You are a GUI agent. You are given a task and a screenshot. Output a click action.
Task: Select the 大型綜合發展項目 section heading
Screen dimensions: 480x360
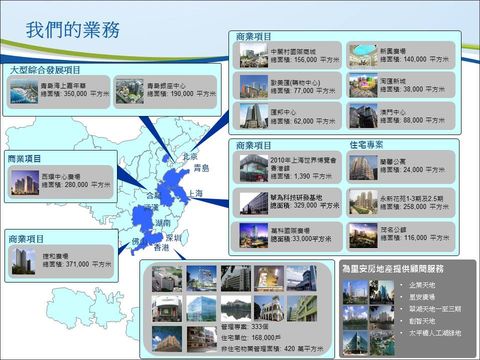(45, 70)
